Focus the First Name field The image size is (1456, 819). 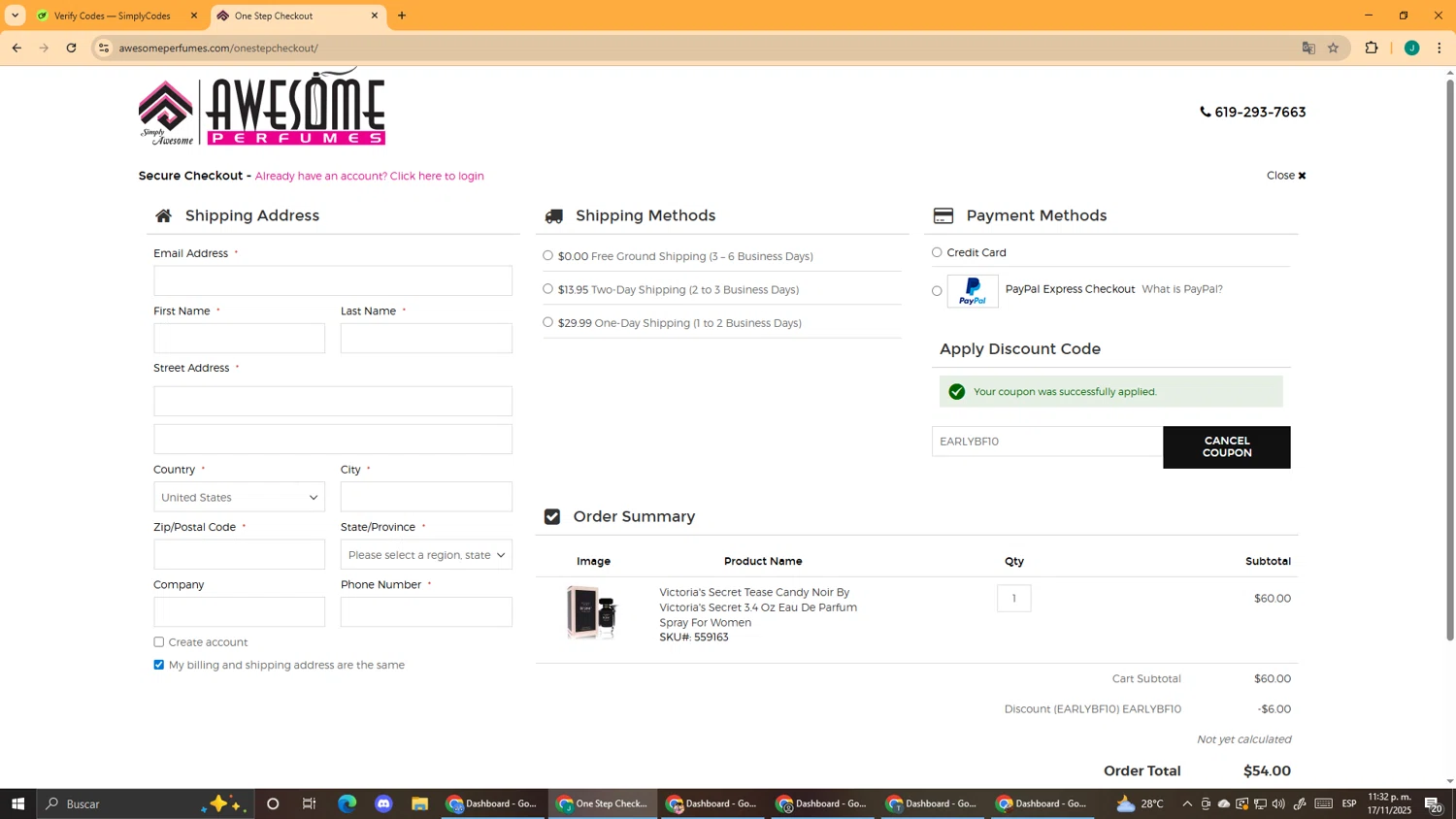239,339
